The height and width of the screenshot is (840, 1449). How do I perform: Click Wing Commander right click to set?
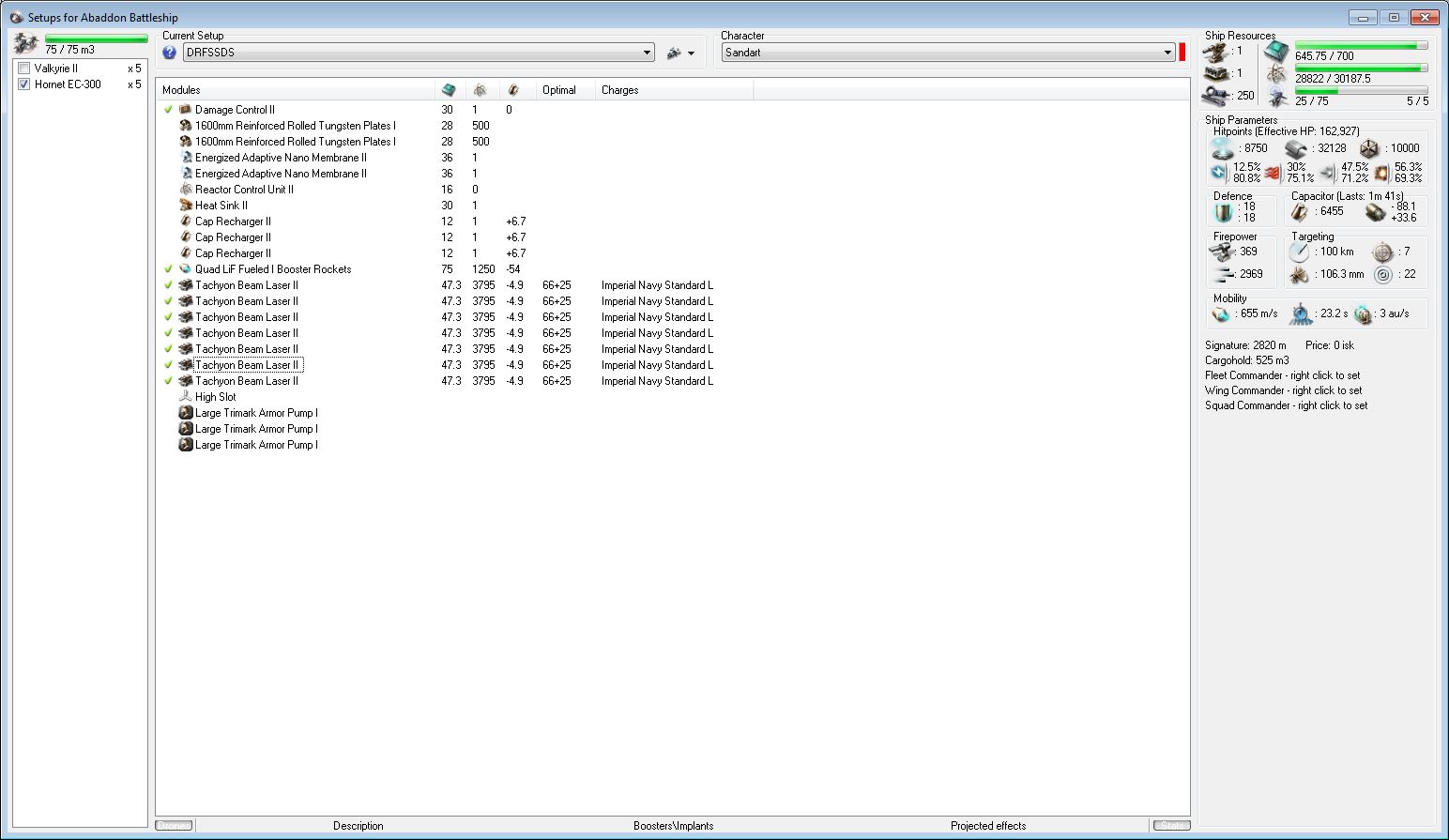(x=1283, y=390)
